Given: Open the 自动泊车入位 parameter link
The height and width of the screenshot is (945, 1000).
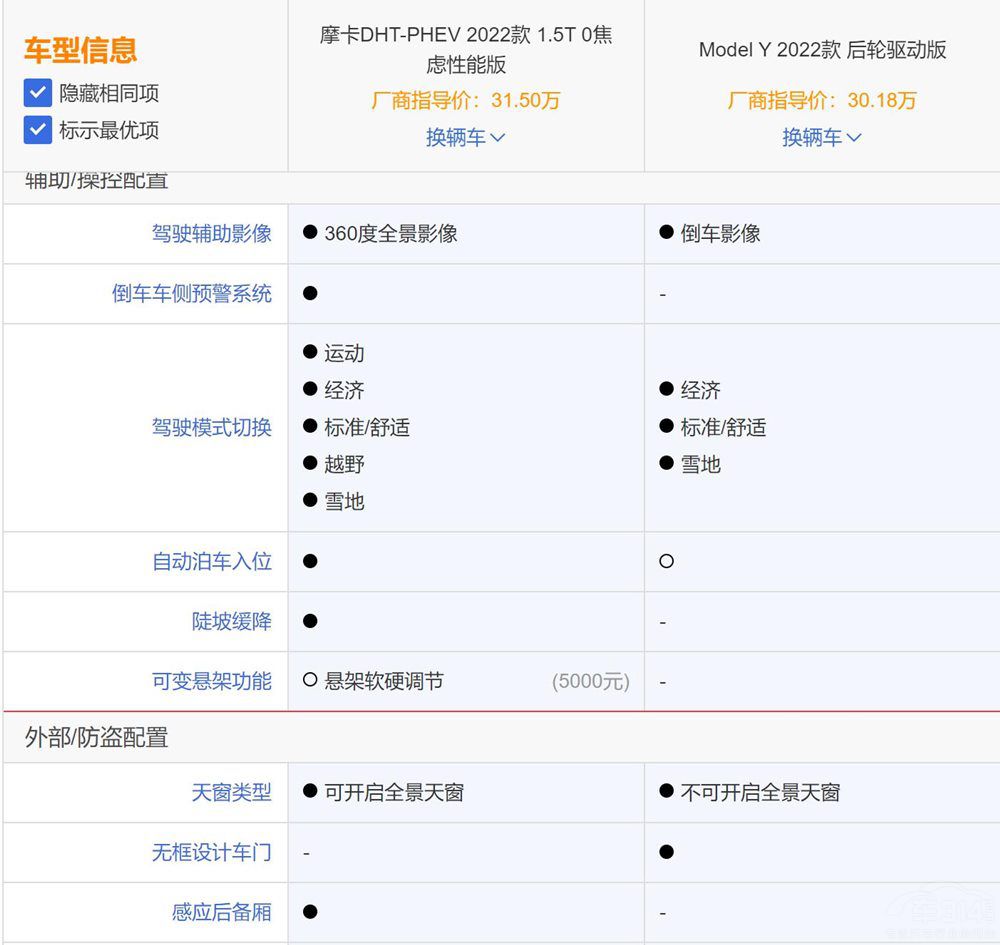Looking at the screenshot, I should (211, 562).
